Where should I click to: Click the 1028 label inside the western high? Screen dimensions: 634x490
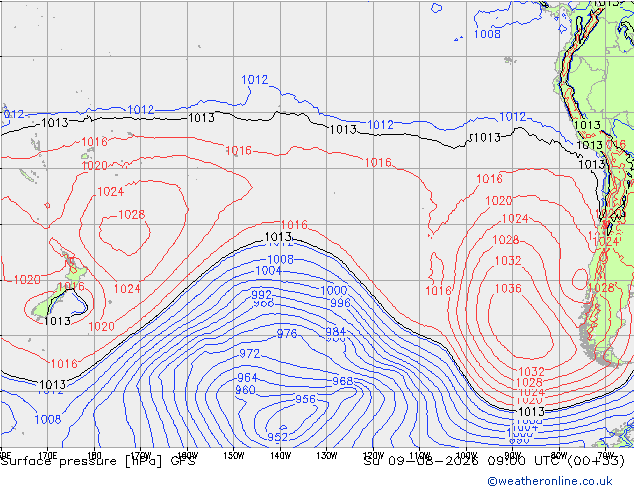pos(131,214)
